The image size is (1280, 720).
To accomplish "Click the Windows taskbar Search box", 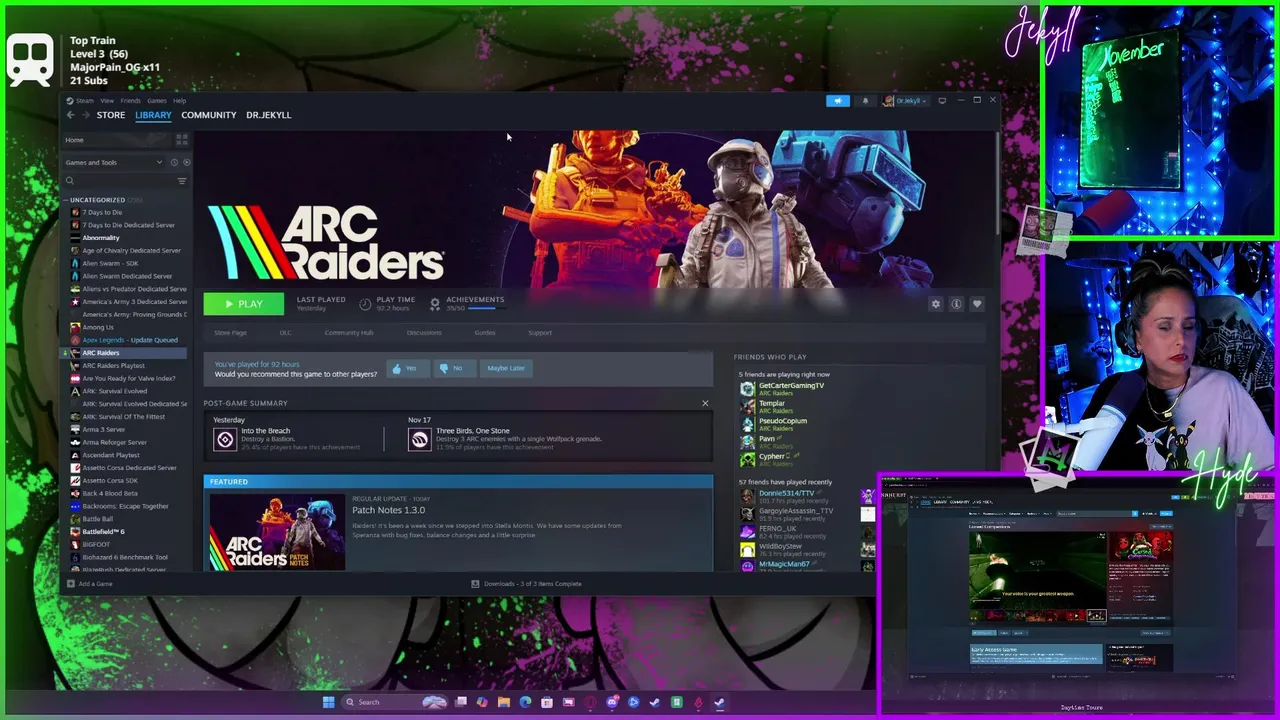I will coord(394,702).
